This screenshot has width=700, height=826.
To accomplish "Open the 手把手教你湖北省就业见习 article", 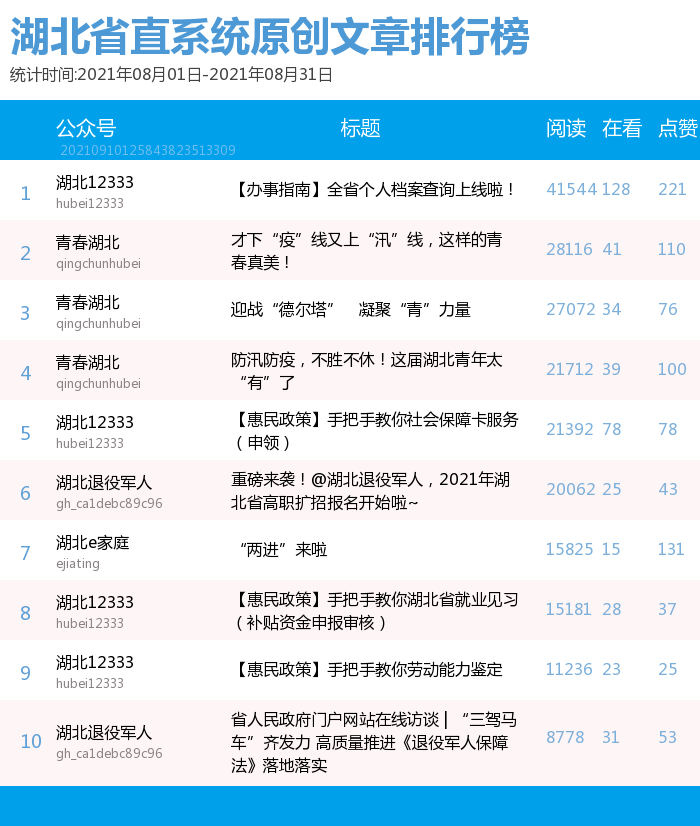I will click(374, 611).
